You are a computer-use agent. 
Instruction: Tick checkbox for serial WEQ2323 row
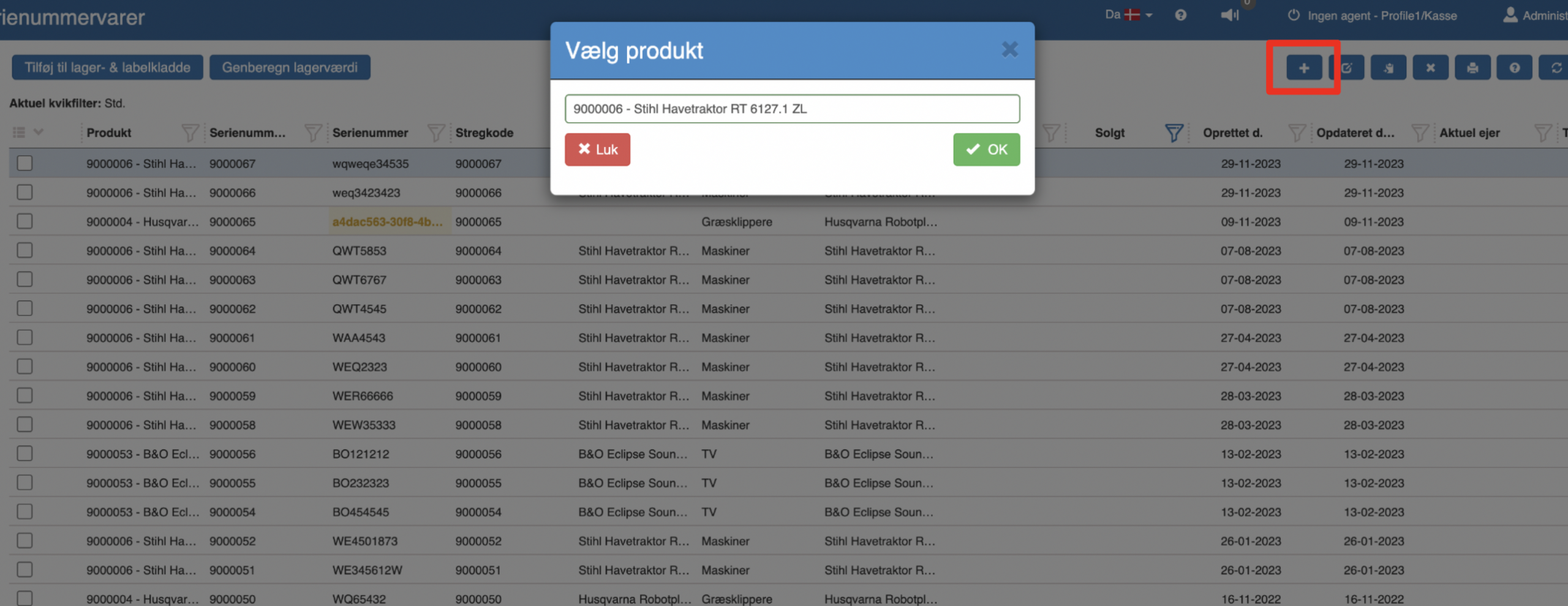tap(24, 367)
